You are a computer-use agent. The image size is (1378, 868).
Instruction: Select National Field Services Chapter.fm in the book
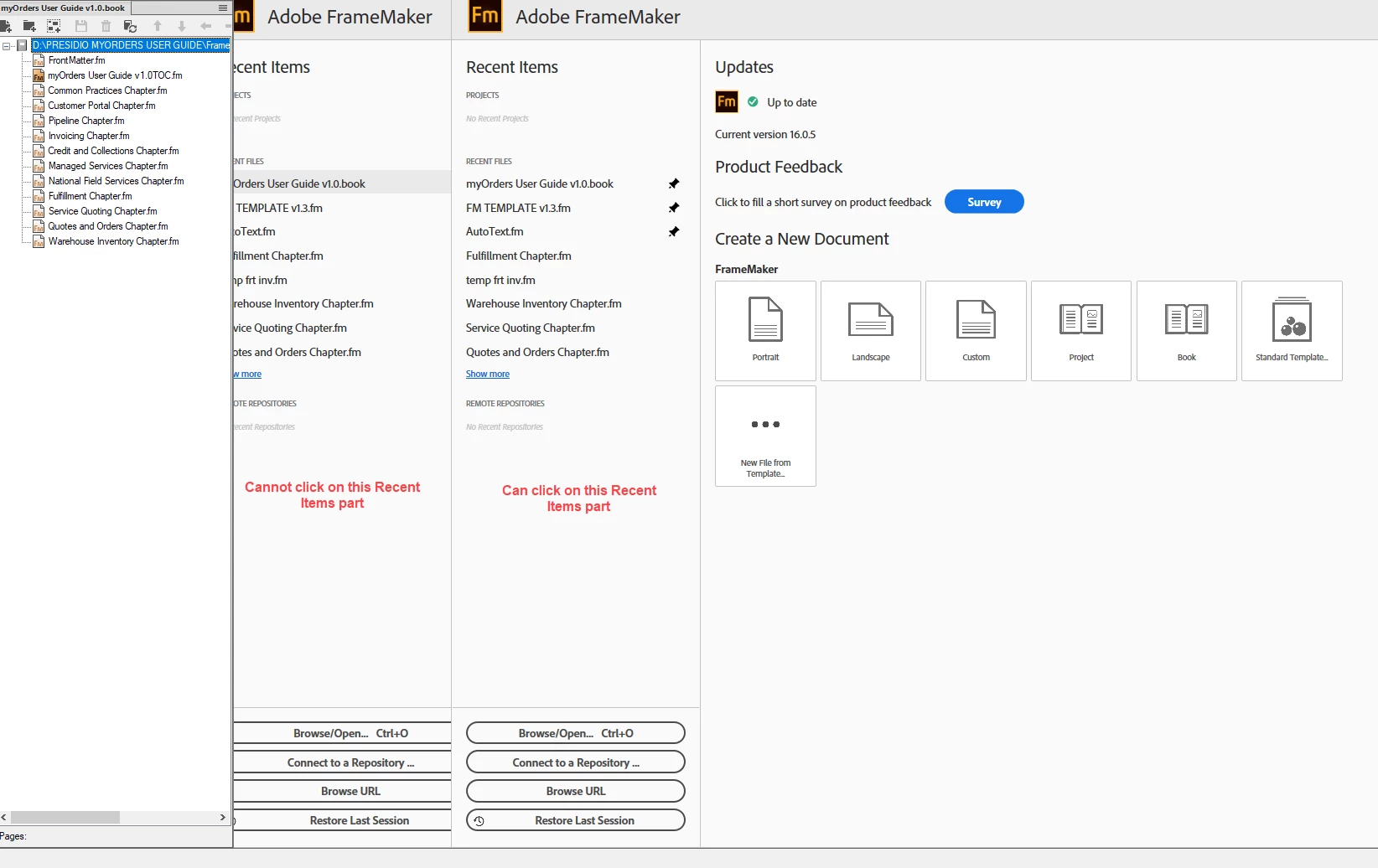pos(116,181)
